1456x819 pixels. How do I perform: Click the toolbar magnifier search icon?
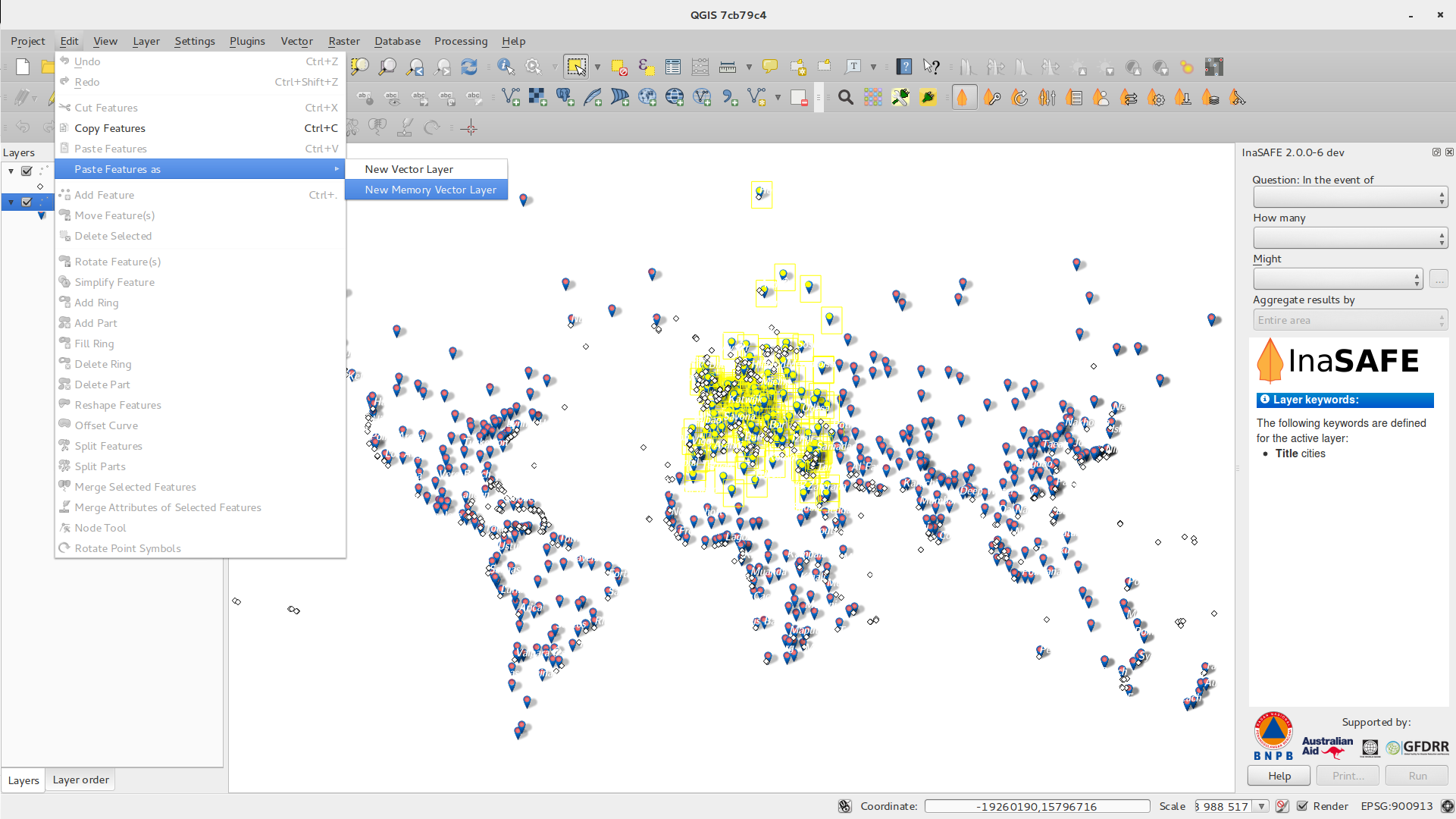coord(846,98)
